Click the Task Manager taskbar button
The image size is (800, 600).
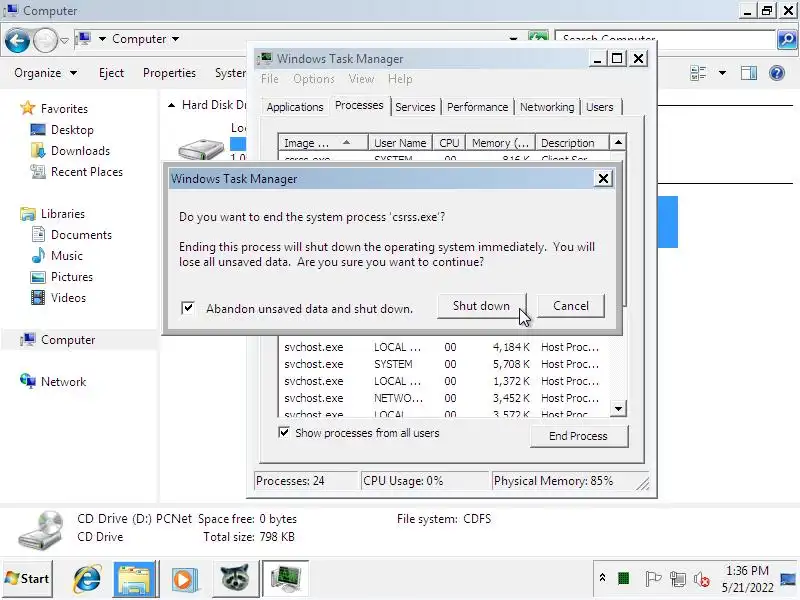pyautogui.click(x=285, y=579)
